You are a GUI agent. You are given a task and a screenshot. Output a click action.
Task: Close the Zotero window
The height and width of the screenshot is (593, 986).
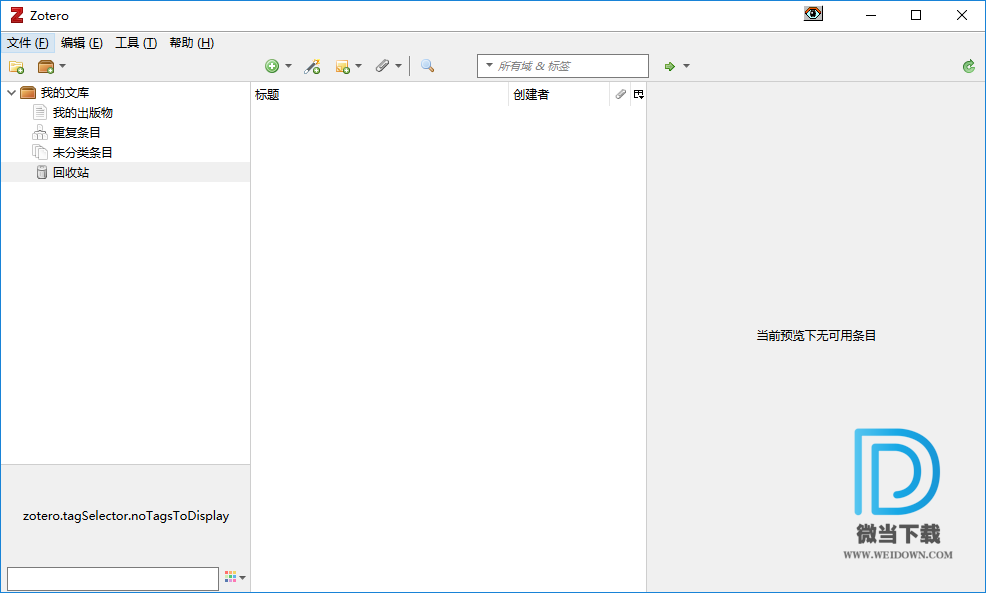pyautogui.click(x=961, y=15)
